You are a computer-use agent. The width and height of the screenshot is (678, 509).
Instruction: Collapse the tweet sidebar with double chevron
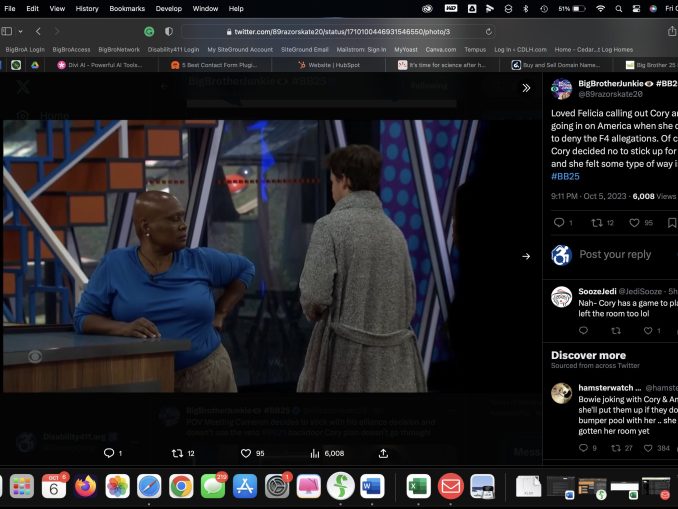click(526, 88)
